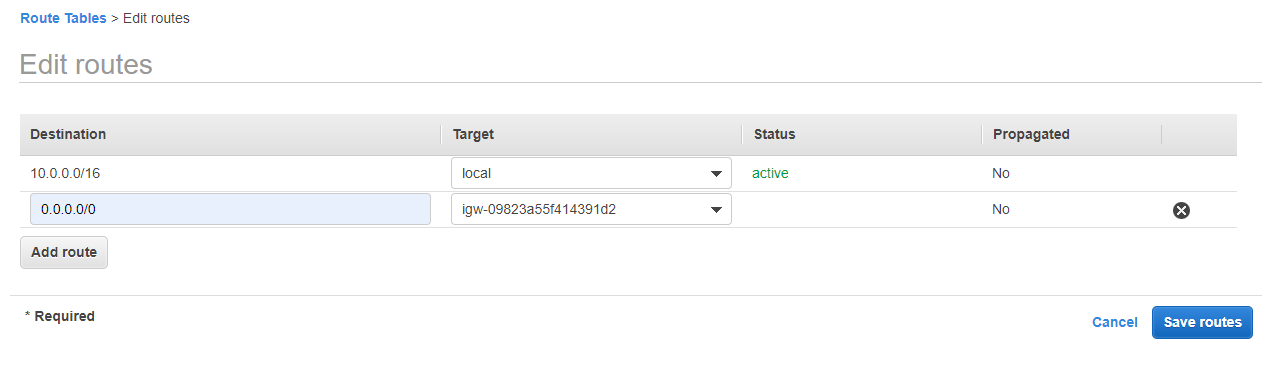Click Propagated value No in local row

pyautogui.click(x=1001, y=173)
